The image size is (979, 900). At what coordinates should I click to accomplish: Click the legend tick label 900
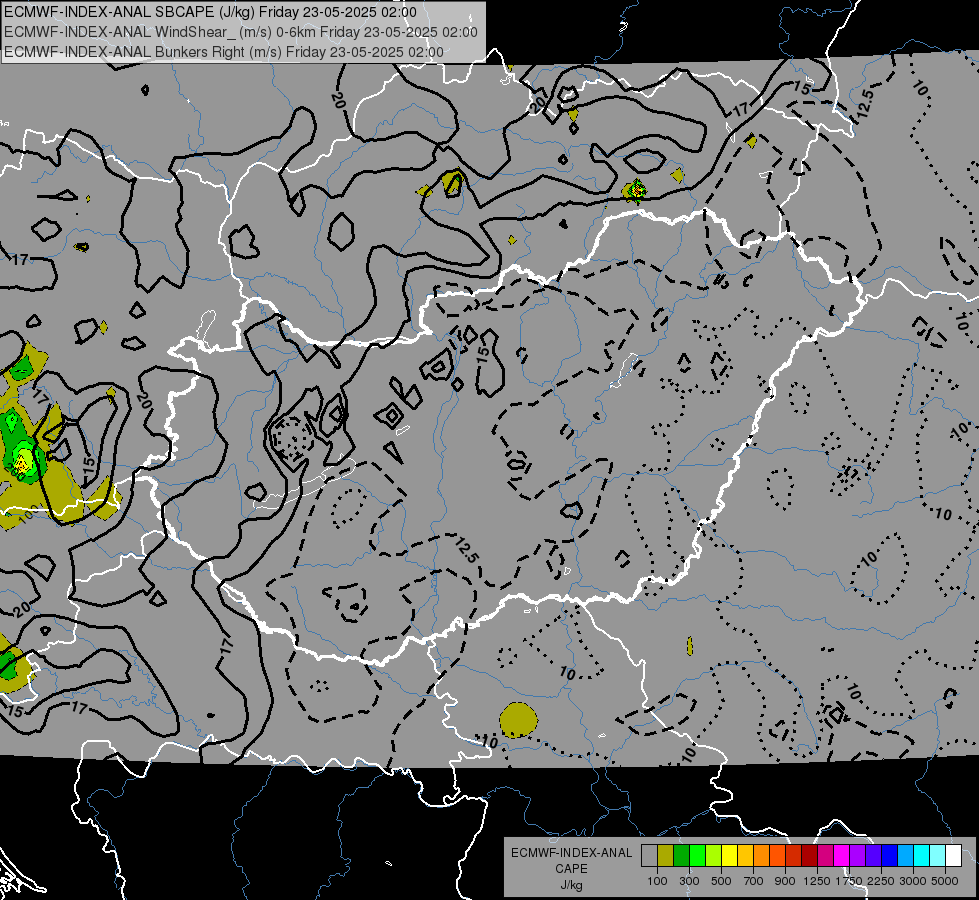pyautogui.click(x=785, y=881)
